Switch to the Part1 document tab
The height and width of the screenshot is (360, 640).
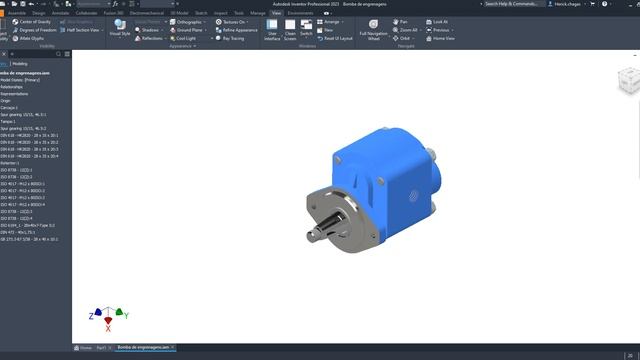101,348
